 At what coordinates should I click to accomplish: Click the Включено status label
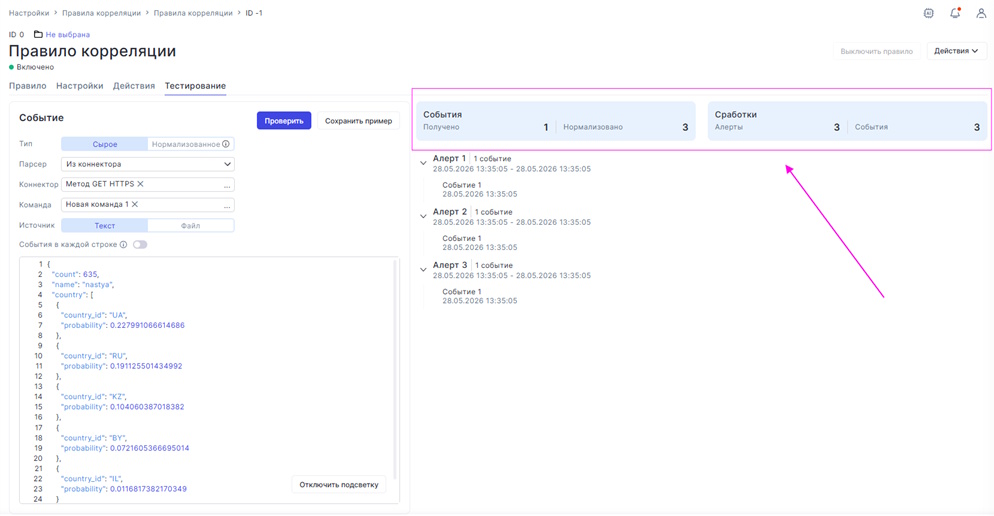pyautogui.click(x=35, y=67)
